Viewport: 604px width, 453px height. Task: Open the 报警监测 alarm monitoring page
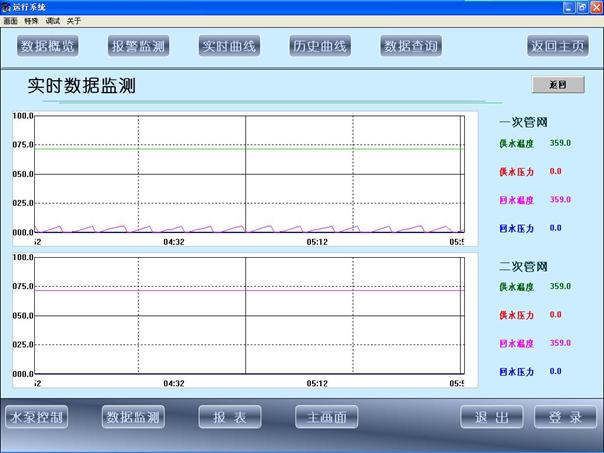(139, 46)
